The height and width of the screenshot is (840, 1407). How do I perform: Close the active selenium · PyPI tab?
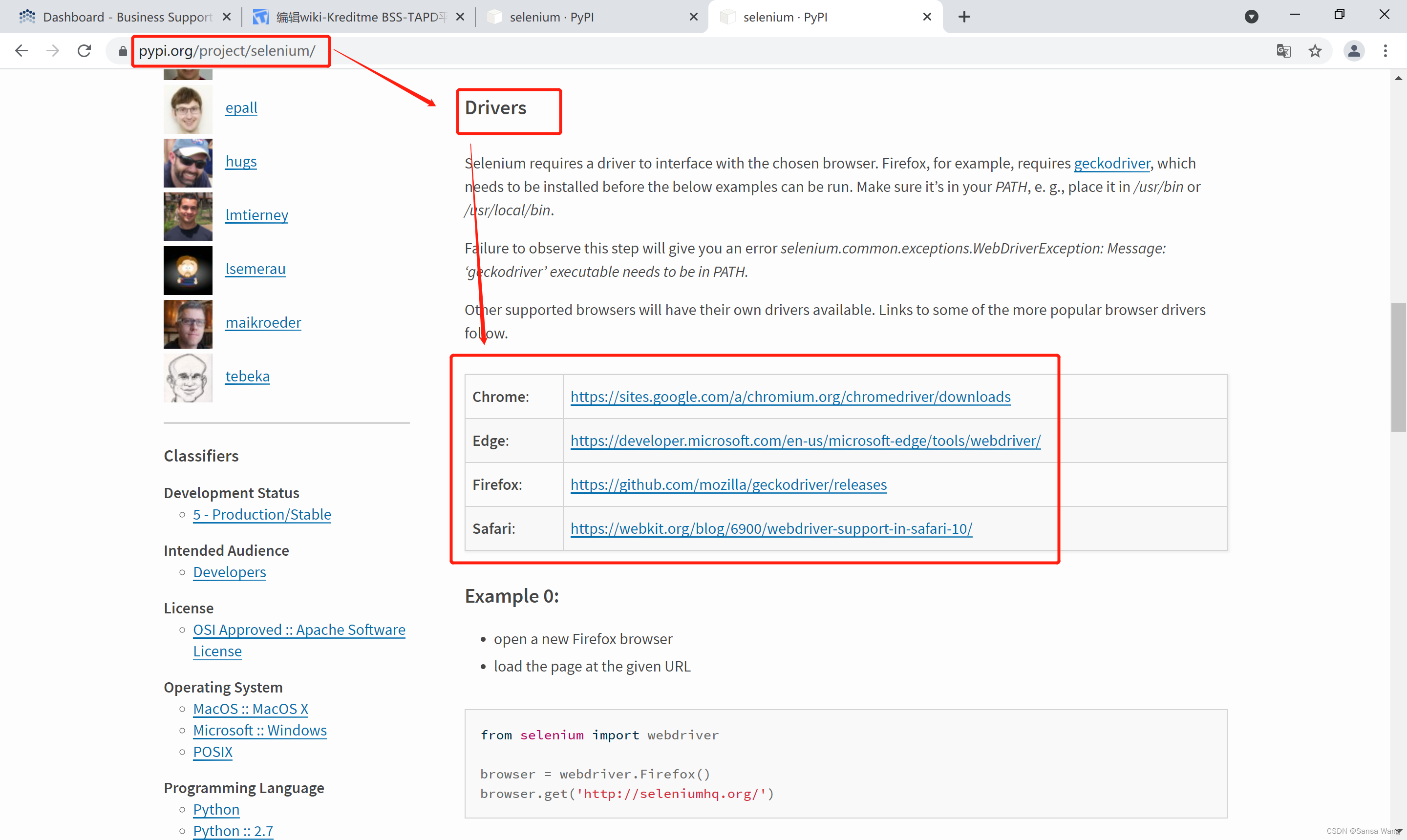(927, 17)
